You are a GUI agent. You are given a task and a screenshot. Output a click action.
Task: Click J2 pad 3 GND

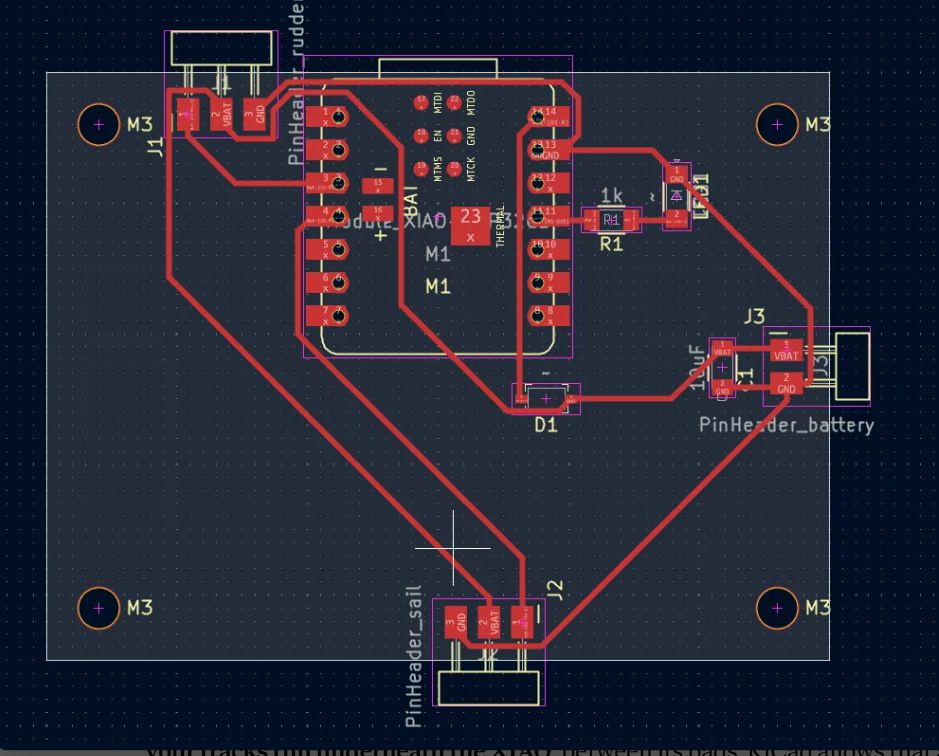click(x=456, y=622)
